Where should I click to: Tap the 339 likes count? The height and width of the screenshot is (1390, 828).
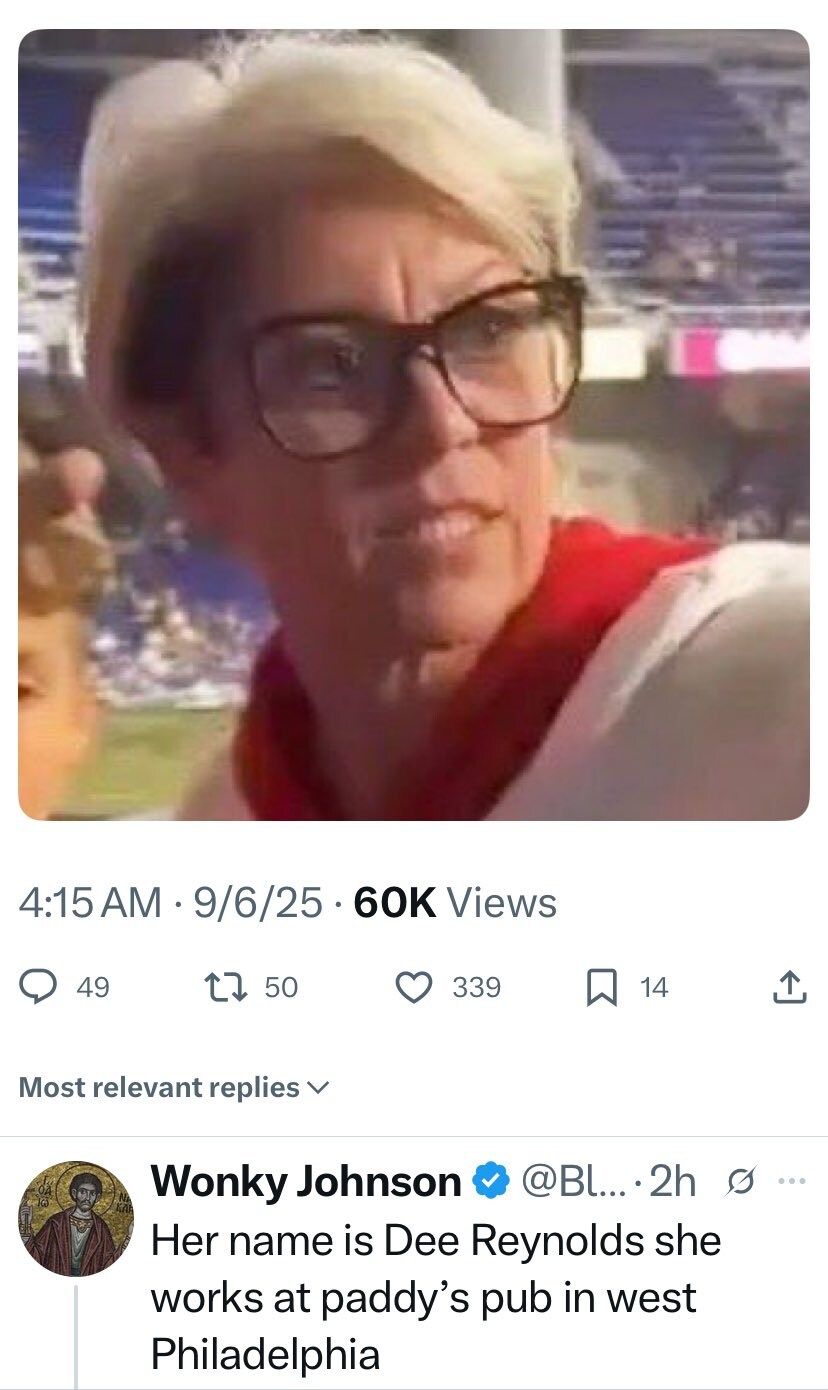coord(476,988)
